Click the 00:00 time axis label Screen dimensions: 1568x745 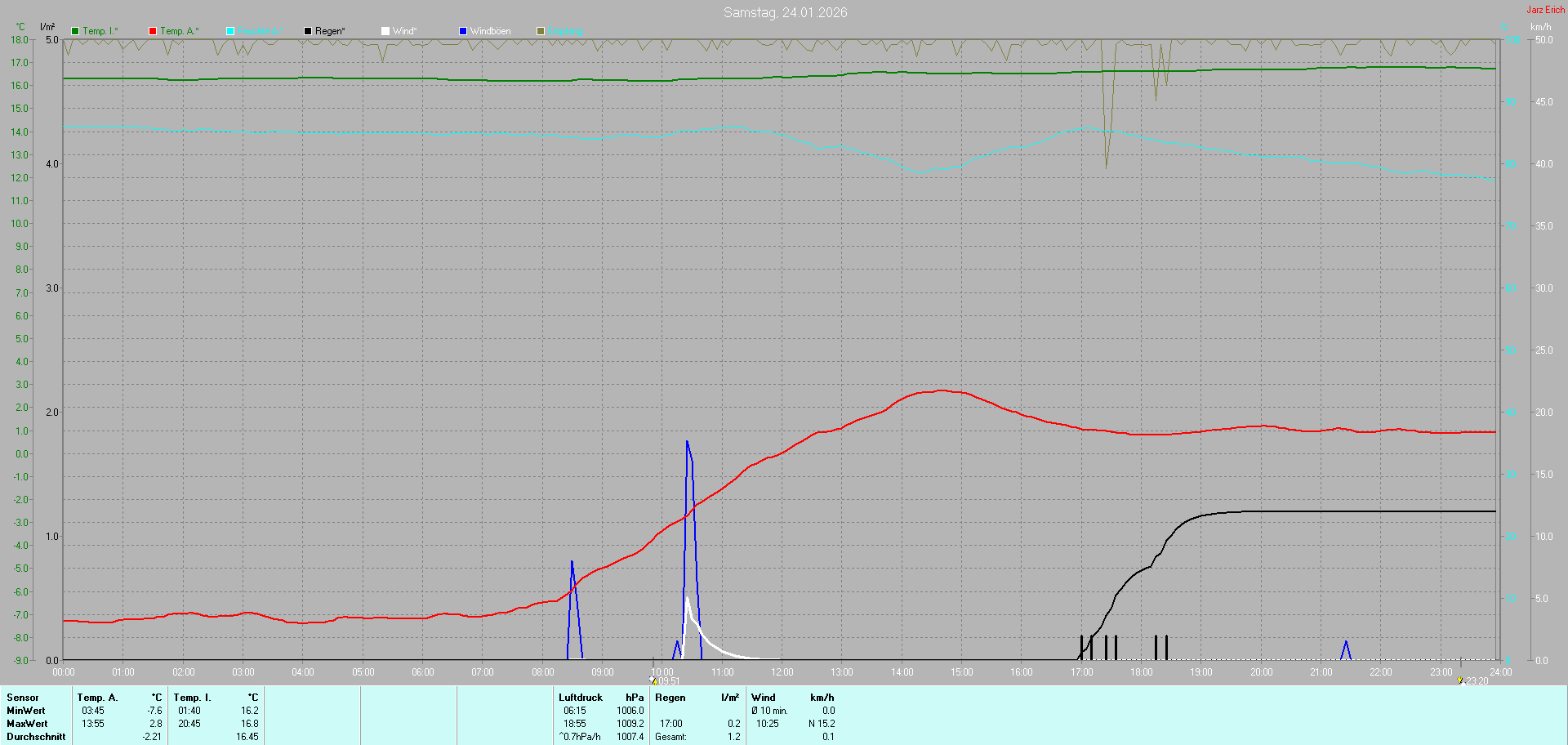point(64,672)
